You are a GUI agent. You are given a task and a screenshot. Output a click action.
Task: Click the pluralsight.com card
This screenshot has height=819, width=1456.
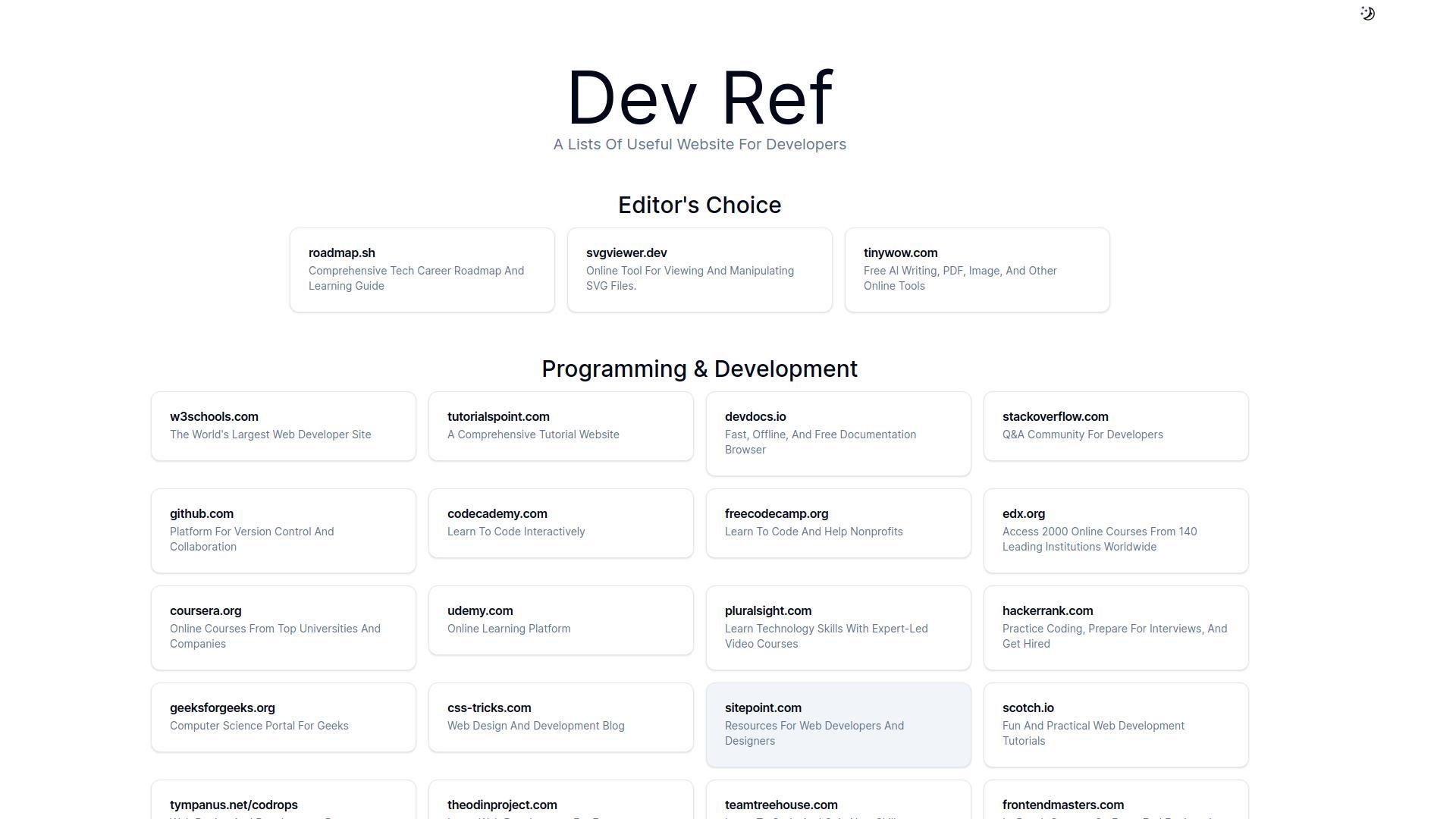pyautogui.click(x=838, y=628)
